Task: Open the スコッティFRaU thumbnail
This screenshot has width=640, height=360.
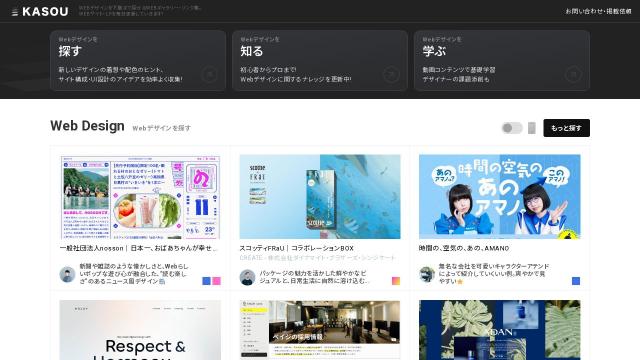Action: [x=320, y=197]
